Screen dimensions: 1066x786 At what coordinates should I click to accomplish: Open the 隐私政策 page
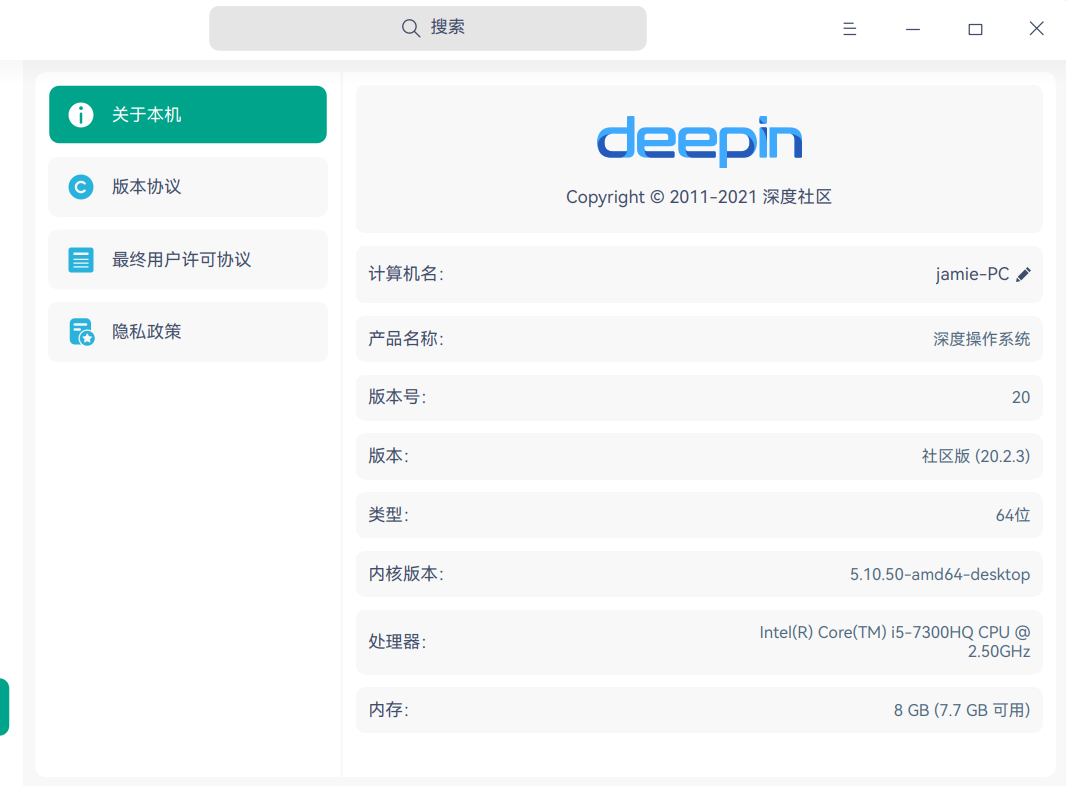coord(188,332)
